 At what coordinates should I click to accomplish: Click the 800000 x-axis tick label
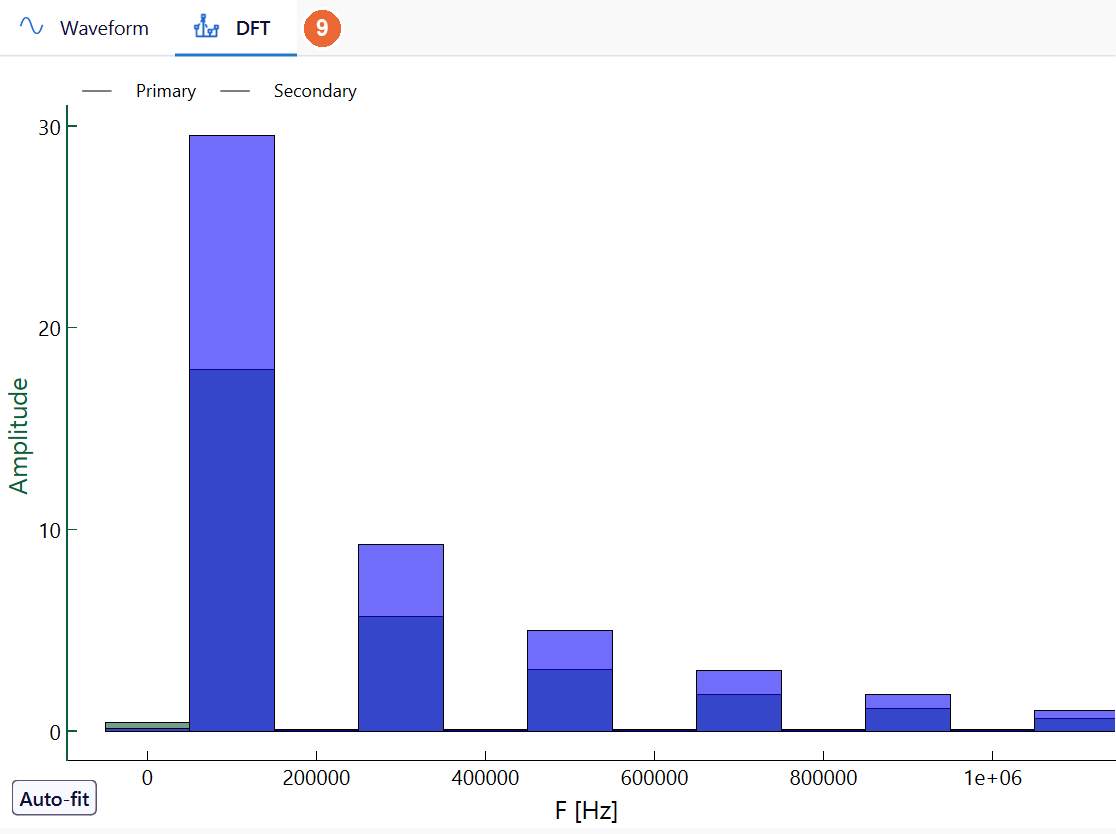click(x=823, y=778)
